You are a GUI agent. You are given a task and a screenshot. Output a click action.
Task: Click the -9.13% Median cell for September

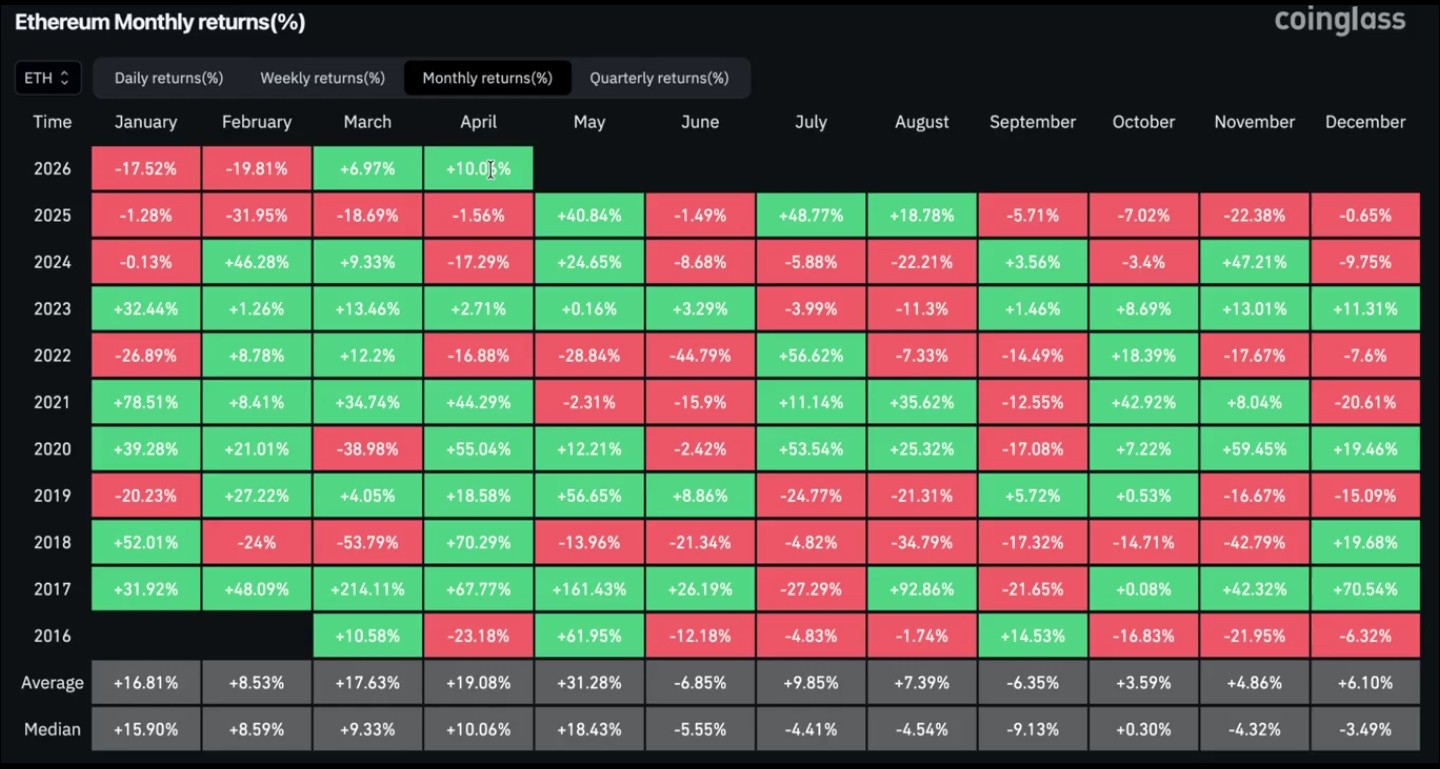point(1033,730)
